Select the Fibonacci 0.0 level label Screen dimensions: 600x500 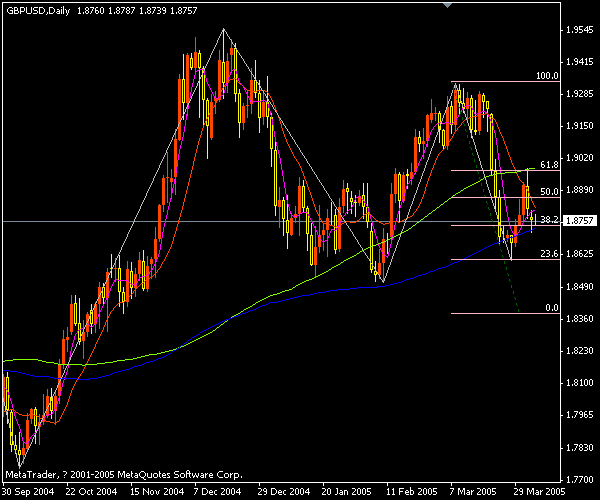coord(551,308)
